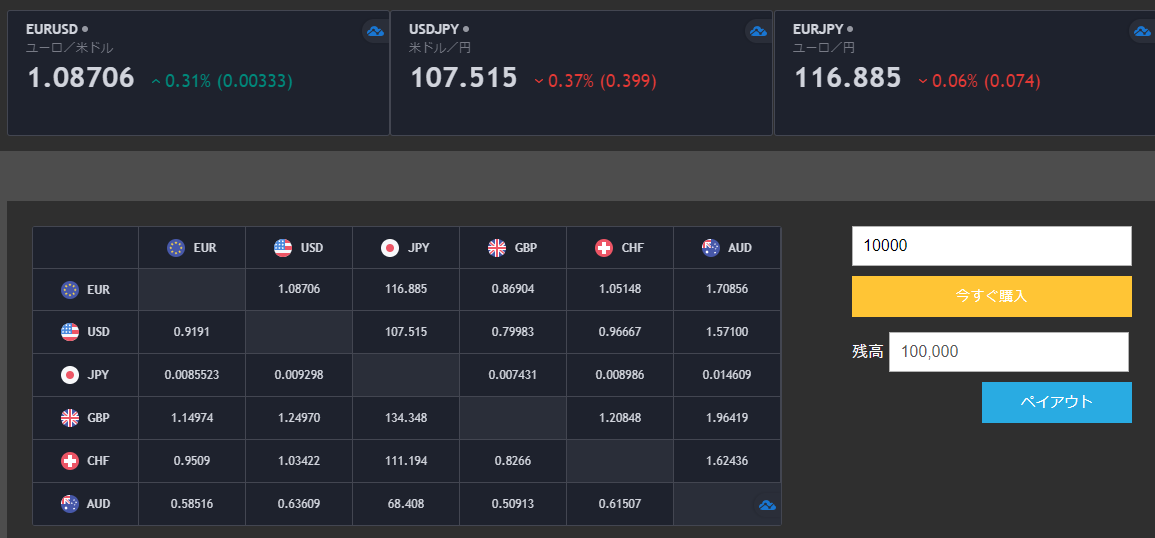The image size is (1155, 538).
Task: Click the cloud logo icon on EURJPY card
Action: pos(1142,32)
